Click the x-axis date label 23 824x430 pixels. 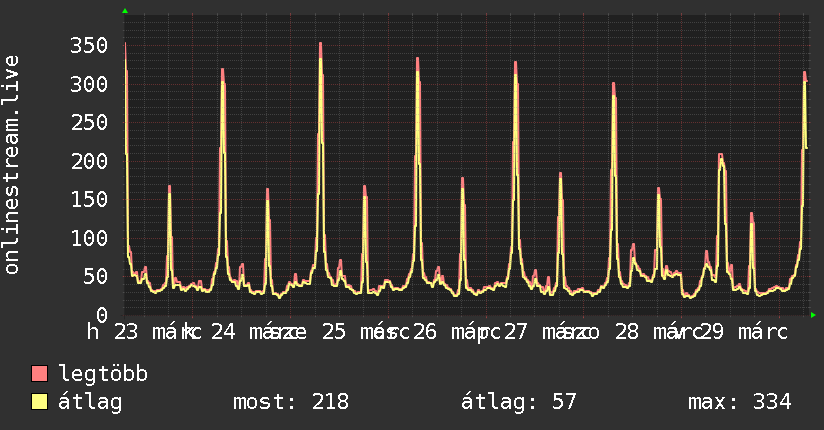(126, 332)
